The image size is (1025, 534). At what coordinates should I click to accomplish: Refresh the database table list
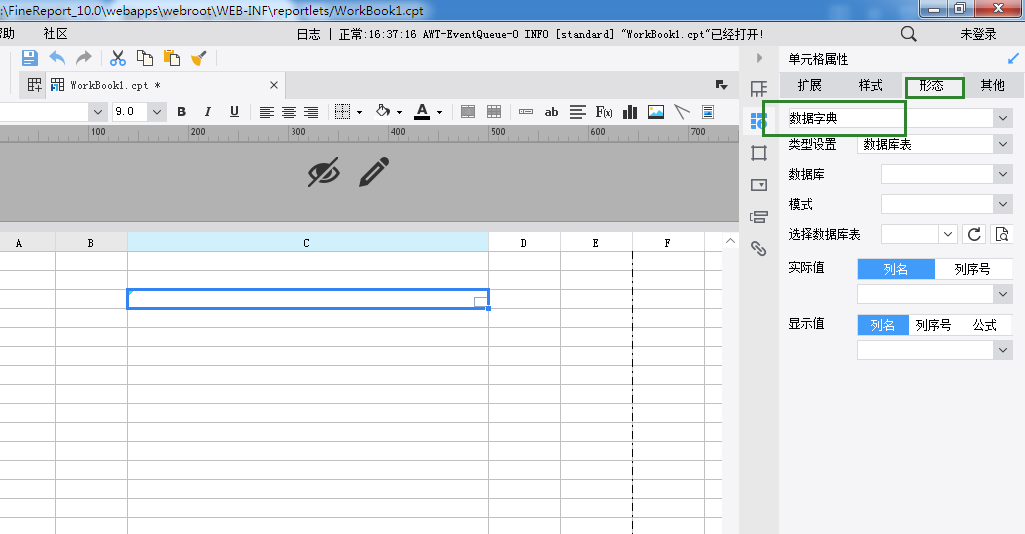click(974, 234)
